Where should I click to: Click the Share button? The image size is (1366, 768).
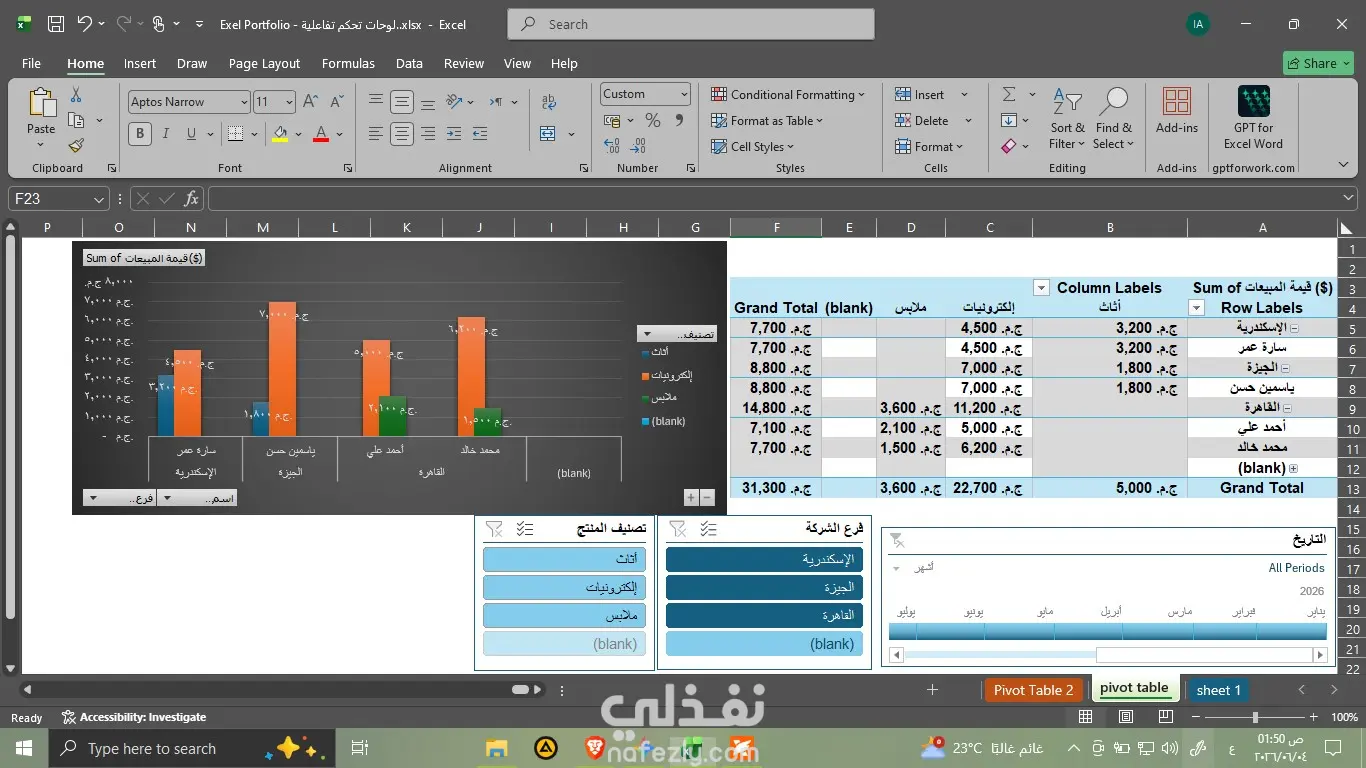1319,63
